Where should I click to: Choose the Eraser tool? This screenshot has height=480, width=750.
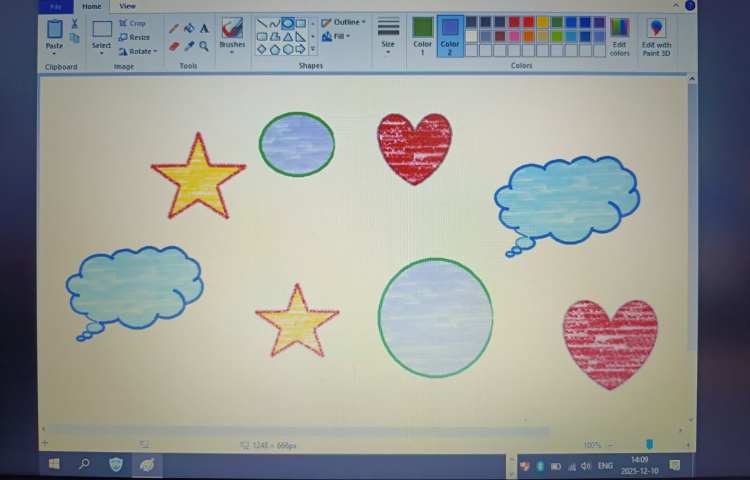point(175,45)
